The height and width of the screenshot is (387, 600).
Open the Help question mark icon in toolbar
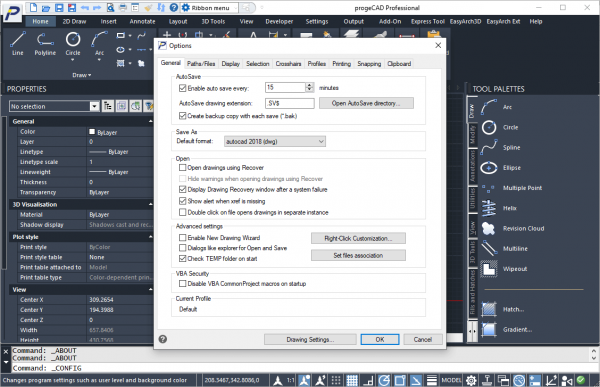[174, 7]
